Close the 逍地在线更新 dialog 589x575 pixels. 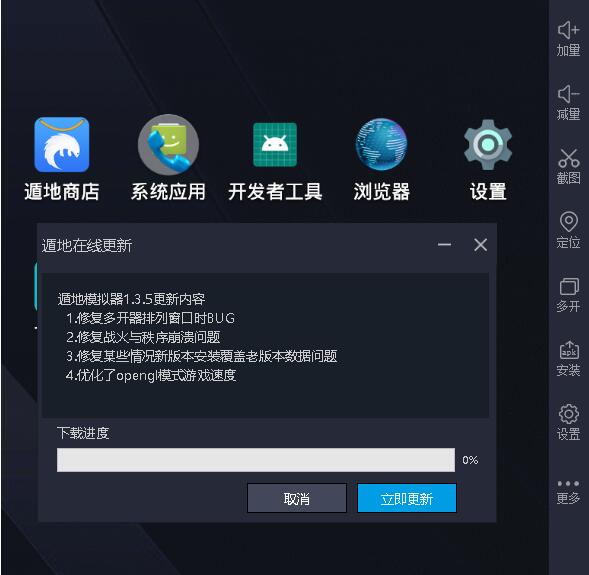pos(480,245)
